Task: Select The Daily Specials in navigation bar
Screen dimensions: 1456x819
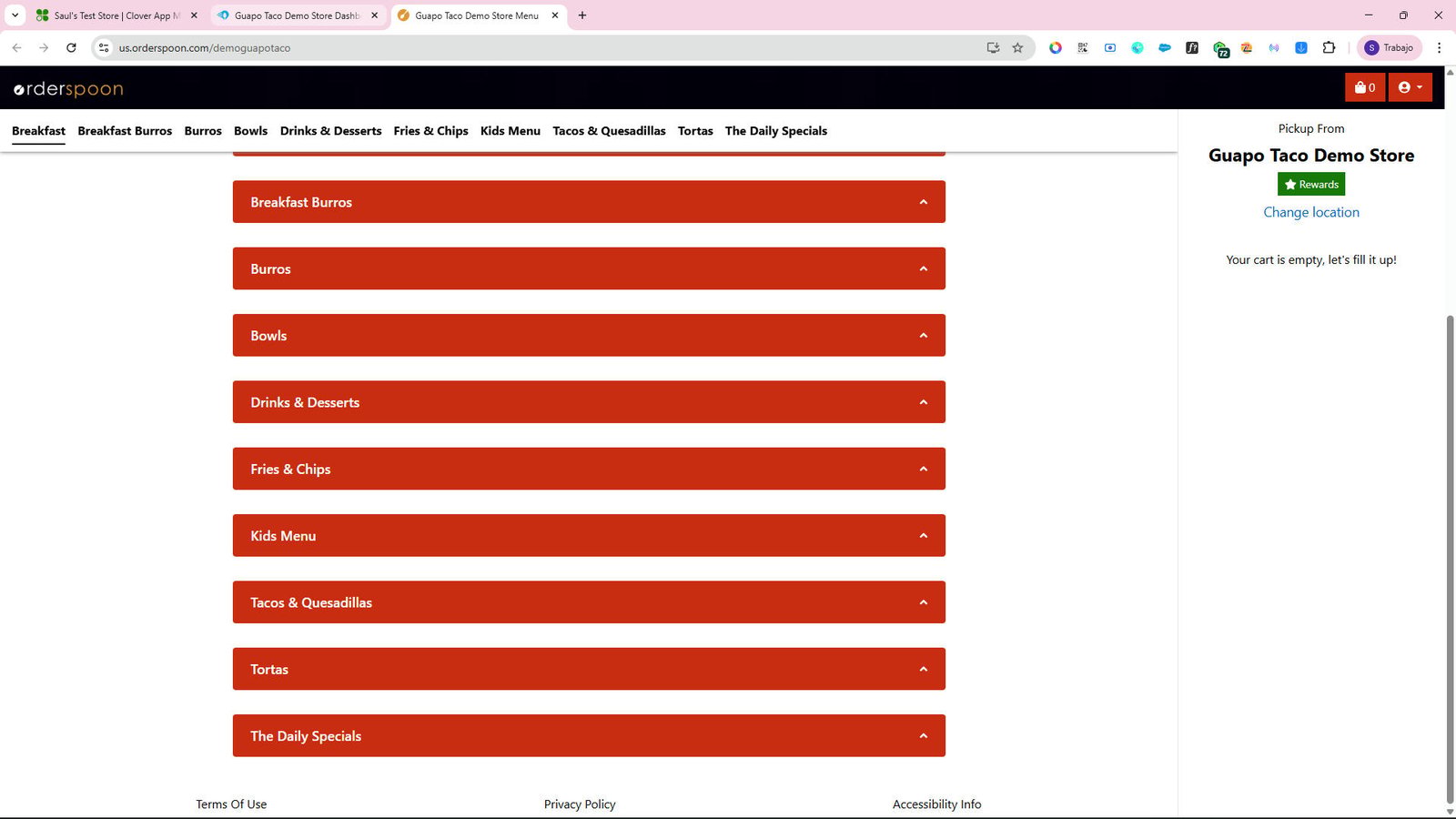Action: tap(776, 131)
